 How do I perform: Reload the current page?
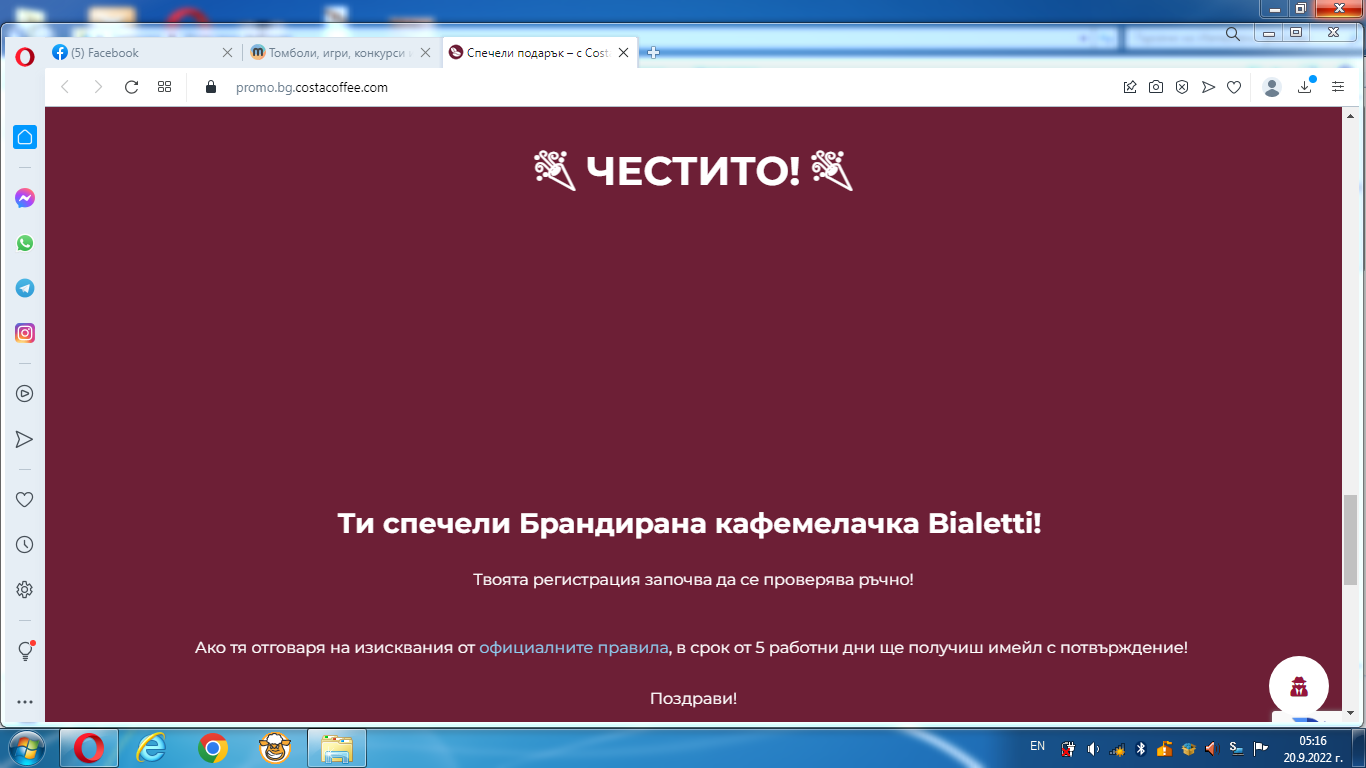pos(131,87)
